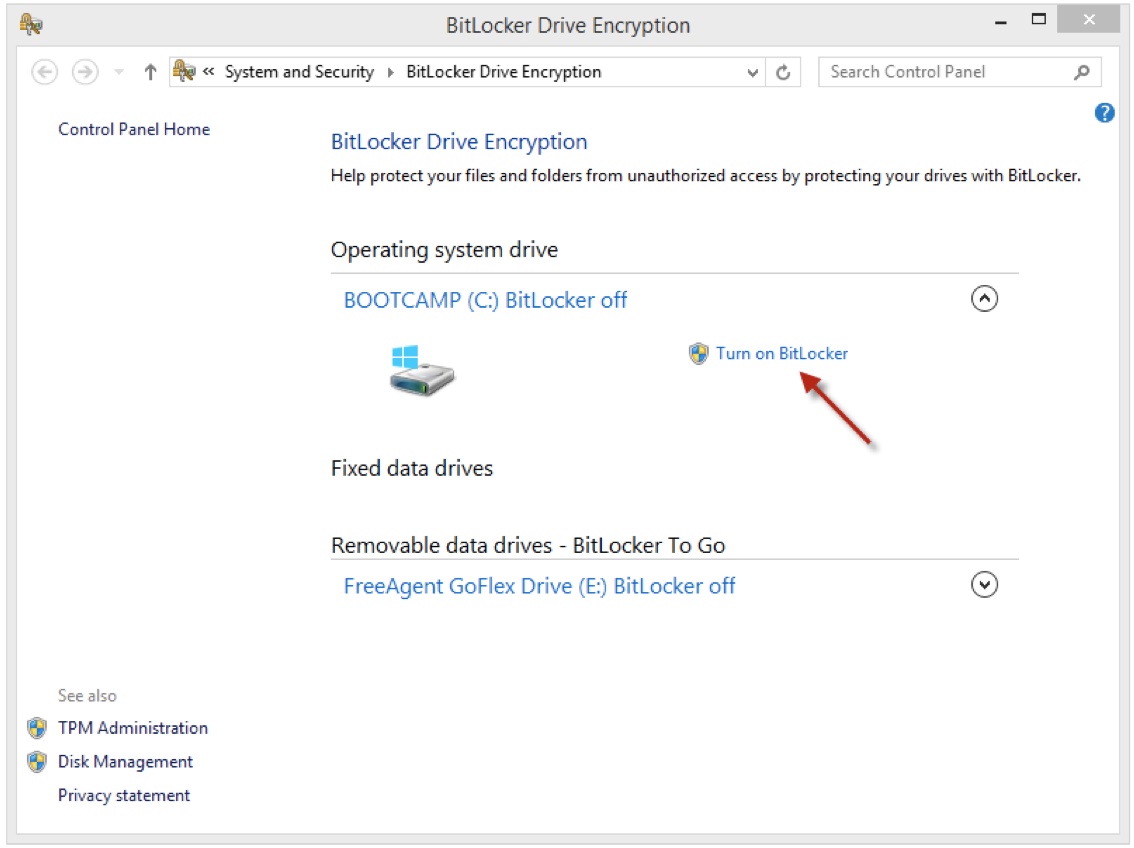
Task: Click the BOOTCAMP Windows drive icon
Action: [422, 370]
